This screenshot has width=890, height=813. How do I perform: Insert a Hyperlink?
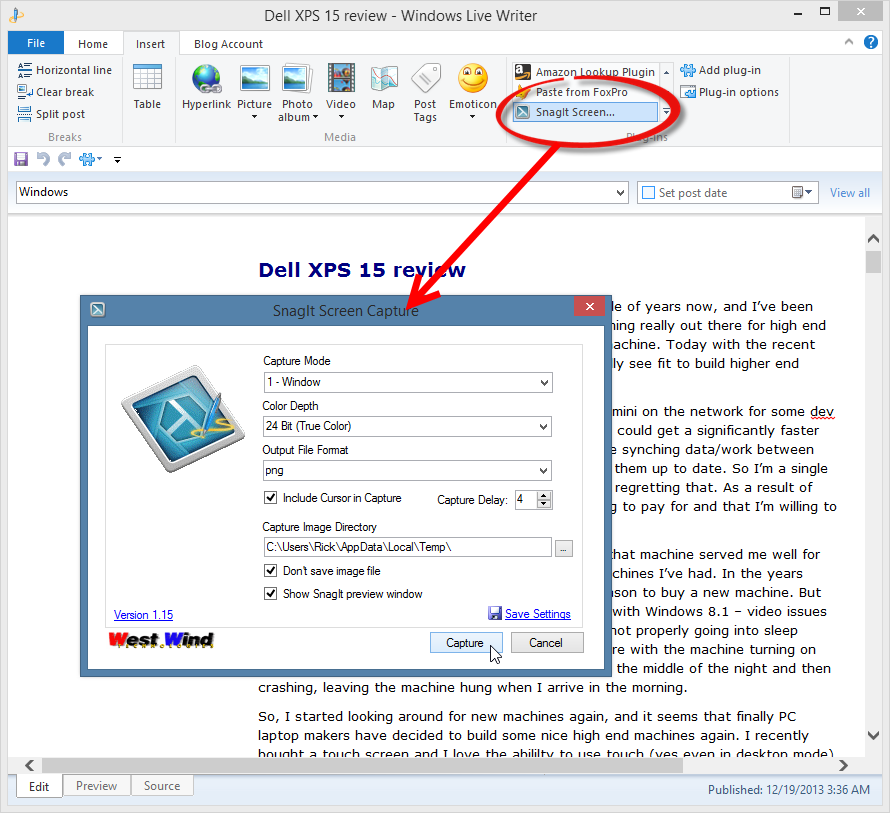pyautogui.click(x=206, y=87)
